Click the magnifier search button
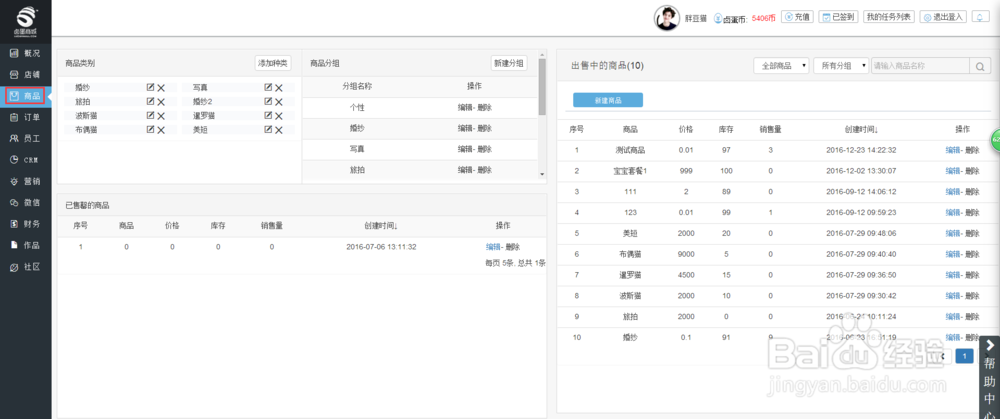Screen dimensions: 1000x419 pyautogui.click(x=980, y=66)
